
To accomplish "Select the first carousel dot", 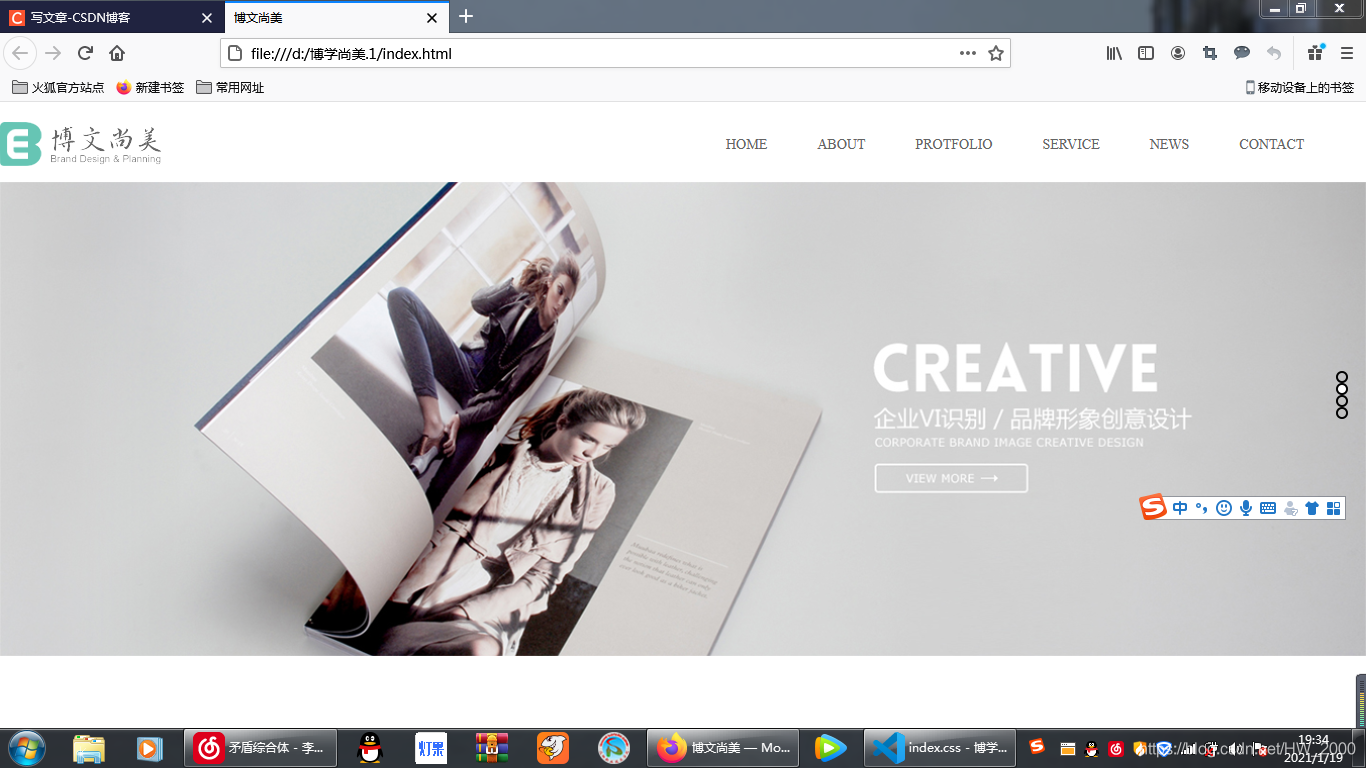I will point(1342,377).
